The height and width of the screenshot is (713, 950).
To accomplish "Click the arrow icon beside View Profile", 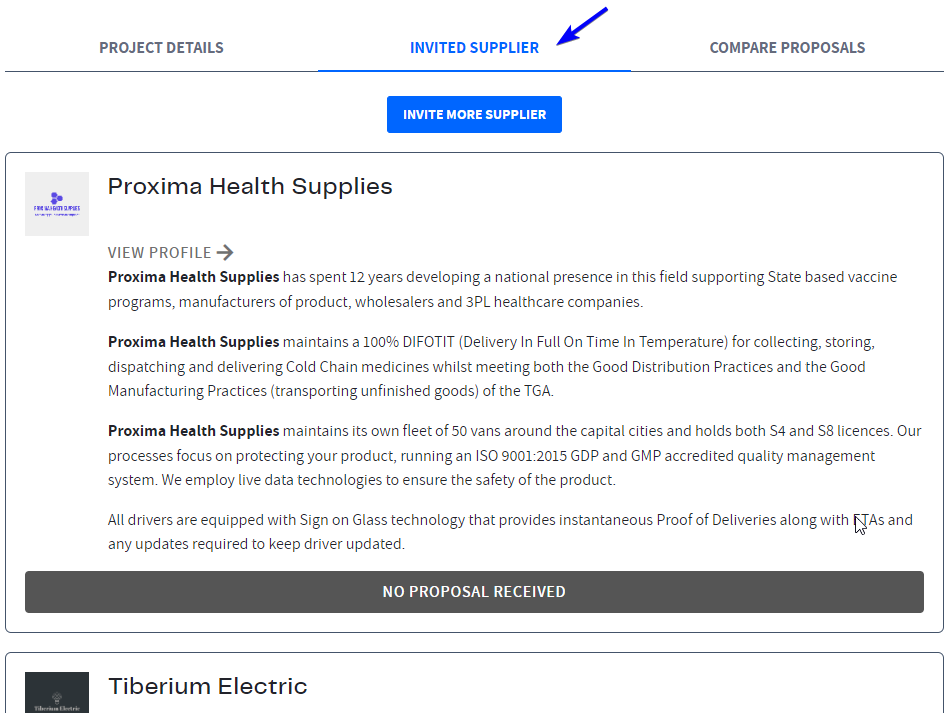I will (x=225, y=253).
